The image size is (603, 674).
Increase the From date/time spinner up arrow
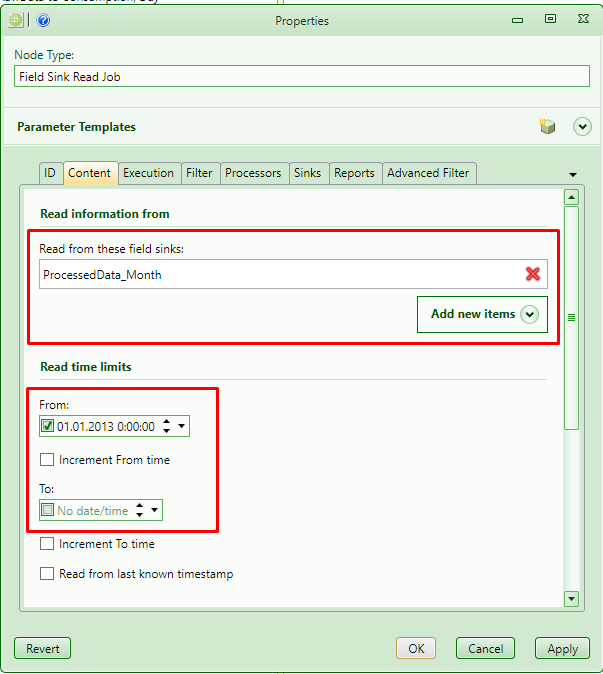[166, 422]
